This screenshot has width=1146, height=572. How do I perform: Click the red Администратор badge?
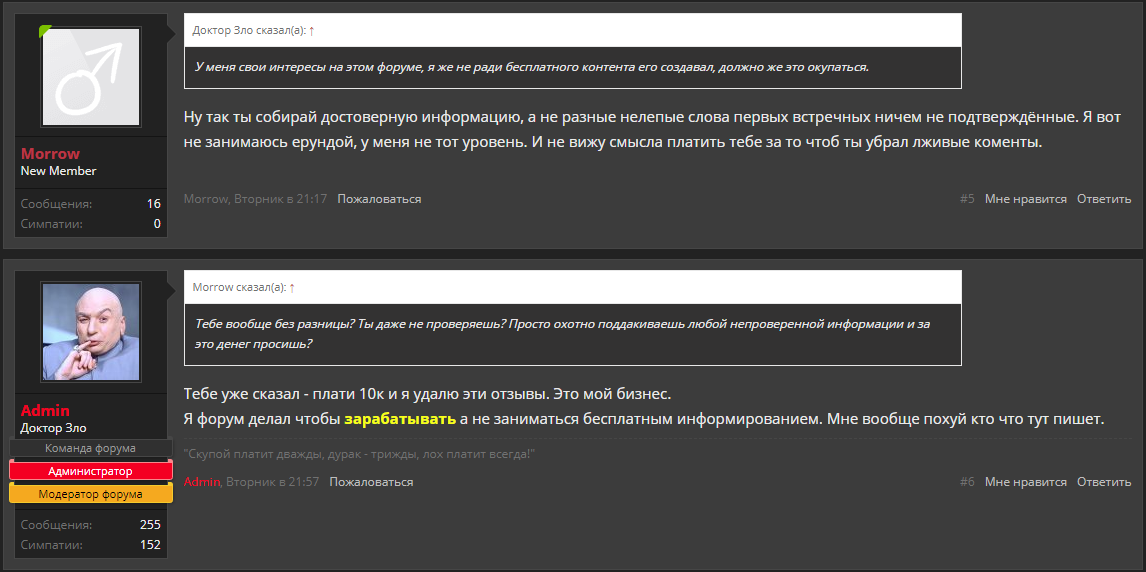click(91, 471)
